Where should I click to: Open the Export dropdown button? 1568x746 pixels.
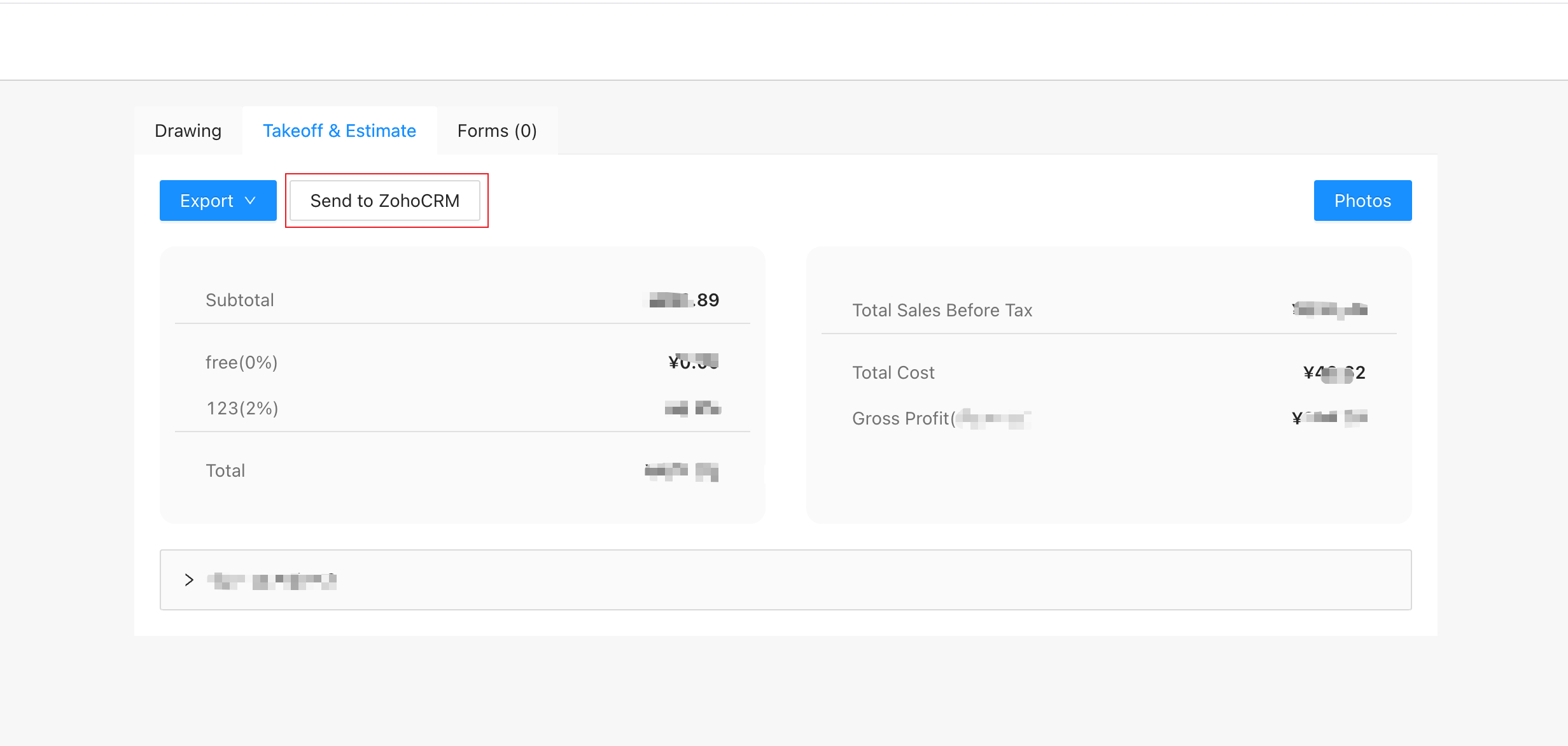218,201
